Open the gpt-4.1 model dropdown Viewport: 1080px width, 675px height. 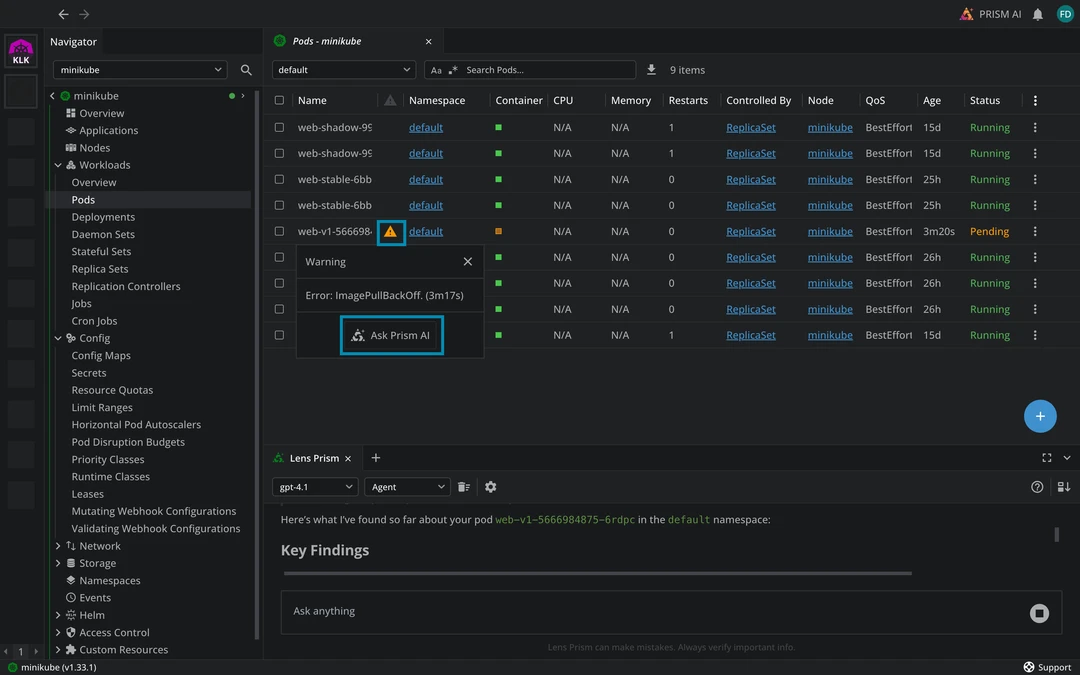click(x=315, y=487)
